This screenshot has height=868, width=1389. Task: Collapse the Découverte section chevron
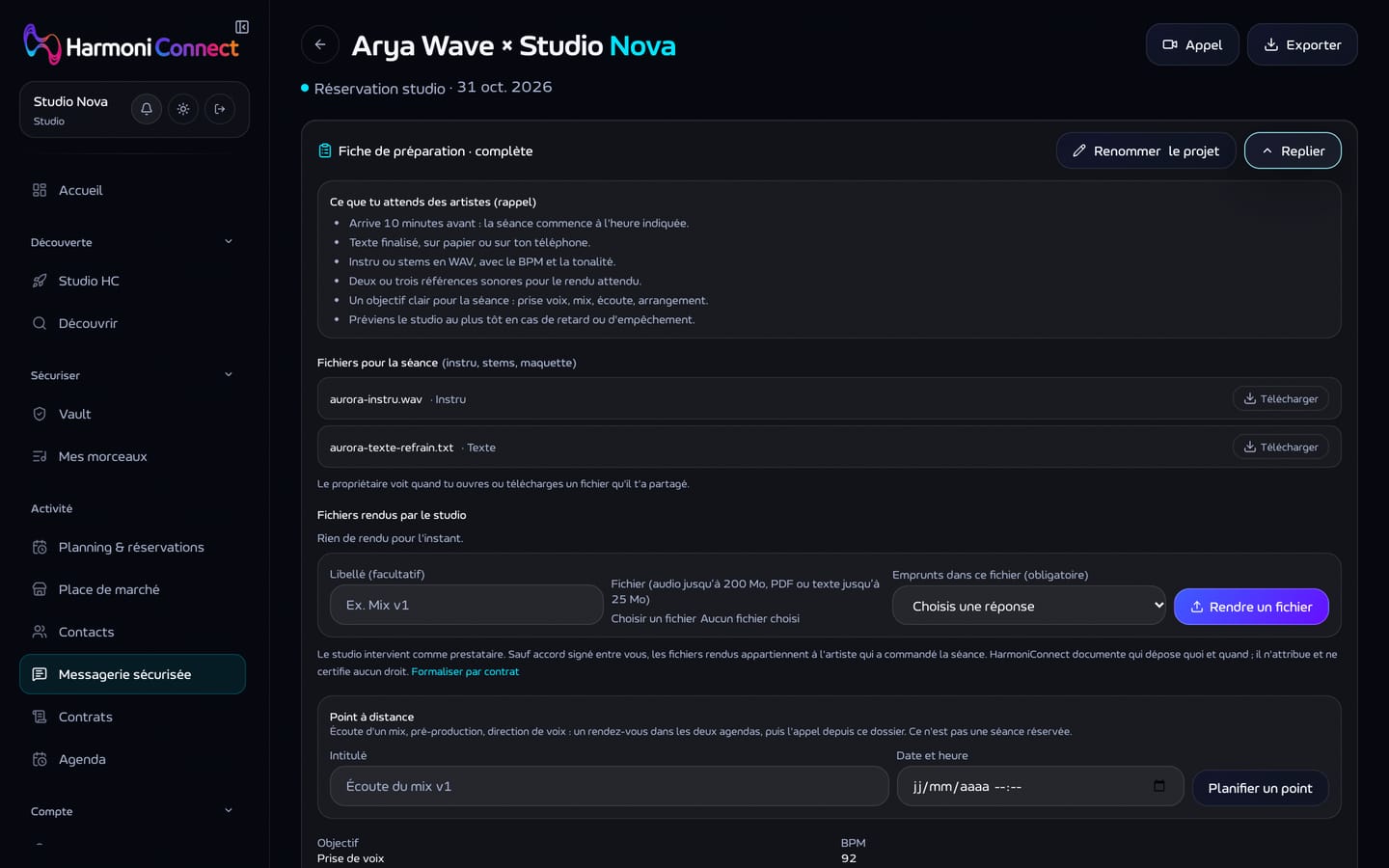(229, 241)
